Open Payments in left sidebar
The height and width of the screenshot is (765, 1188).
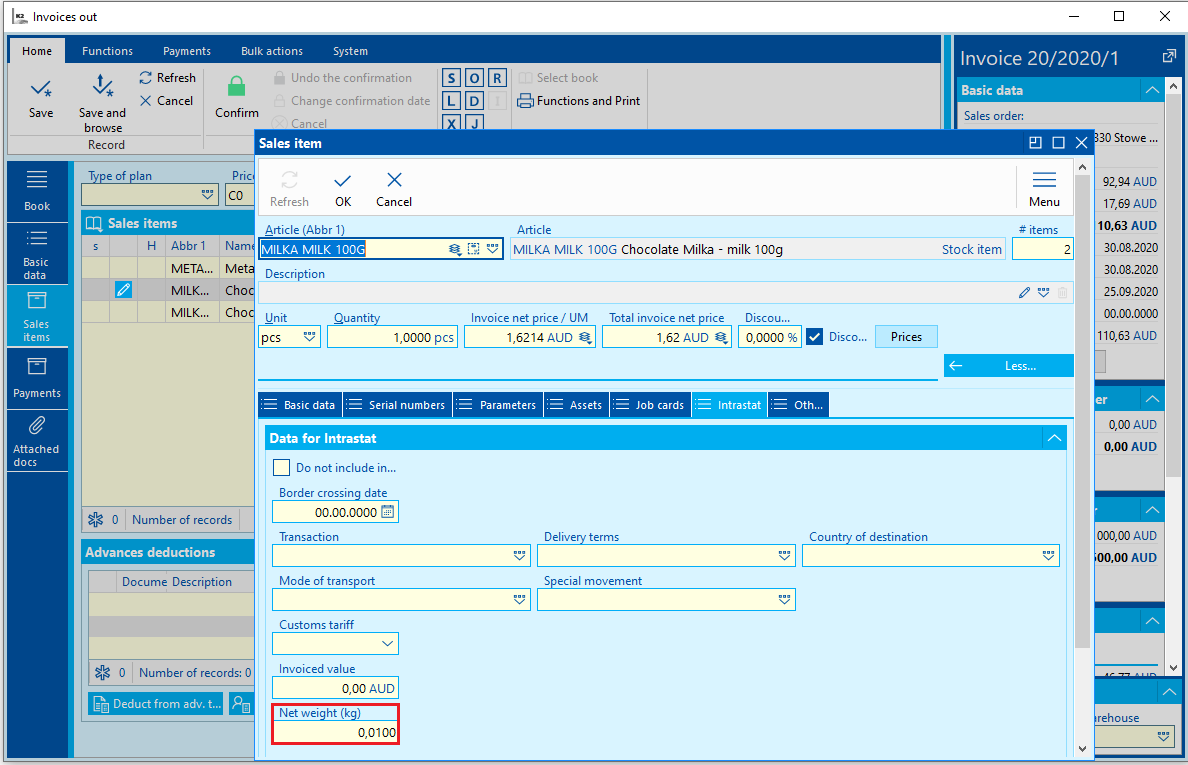tap(37, 378)
